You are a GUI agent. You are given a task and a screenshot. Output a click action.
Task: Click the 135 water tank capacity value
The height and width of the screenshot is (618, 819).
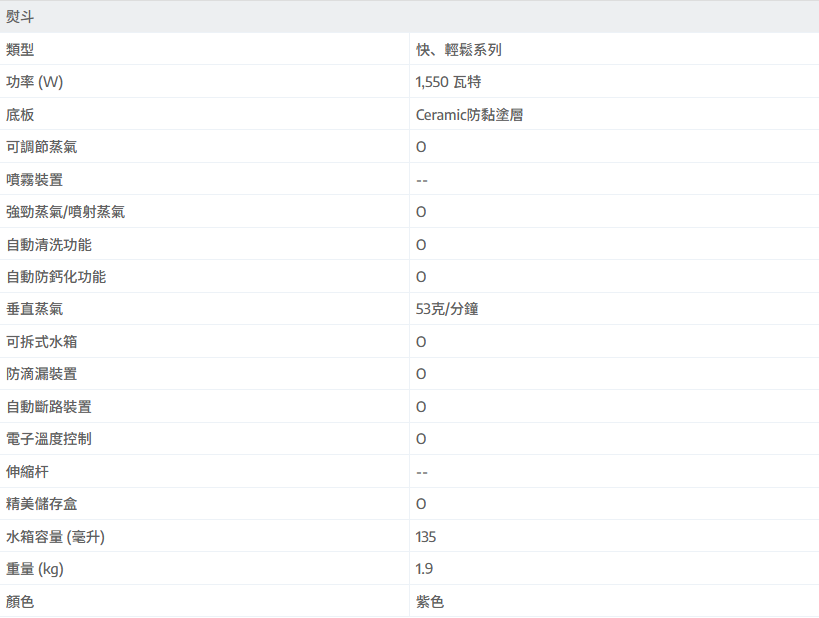(426, 537)
